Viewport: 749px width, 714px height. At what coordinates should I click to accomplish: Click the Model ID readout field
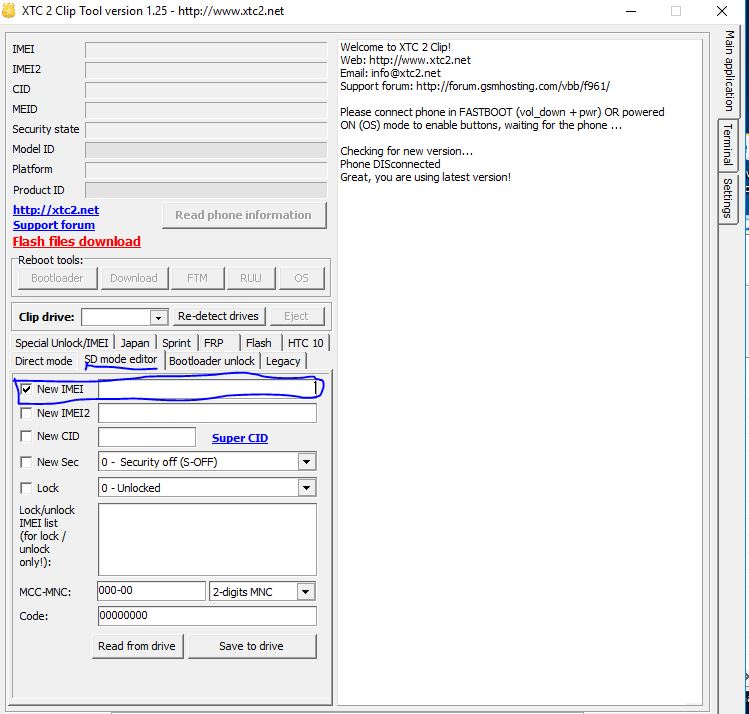click(x=206, y=149)
